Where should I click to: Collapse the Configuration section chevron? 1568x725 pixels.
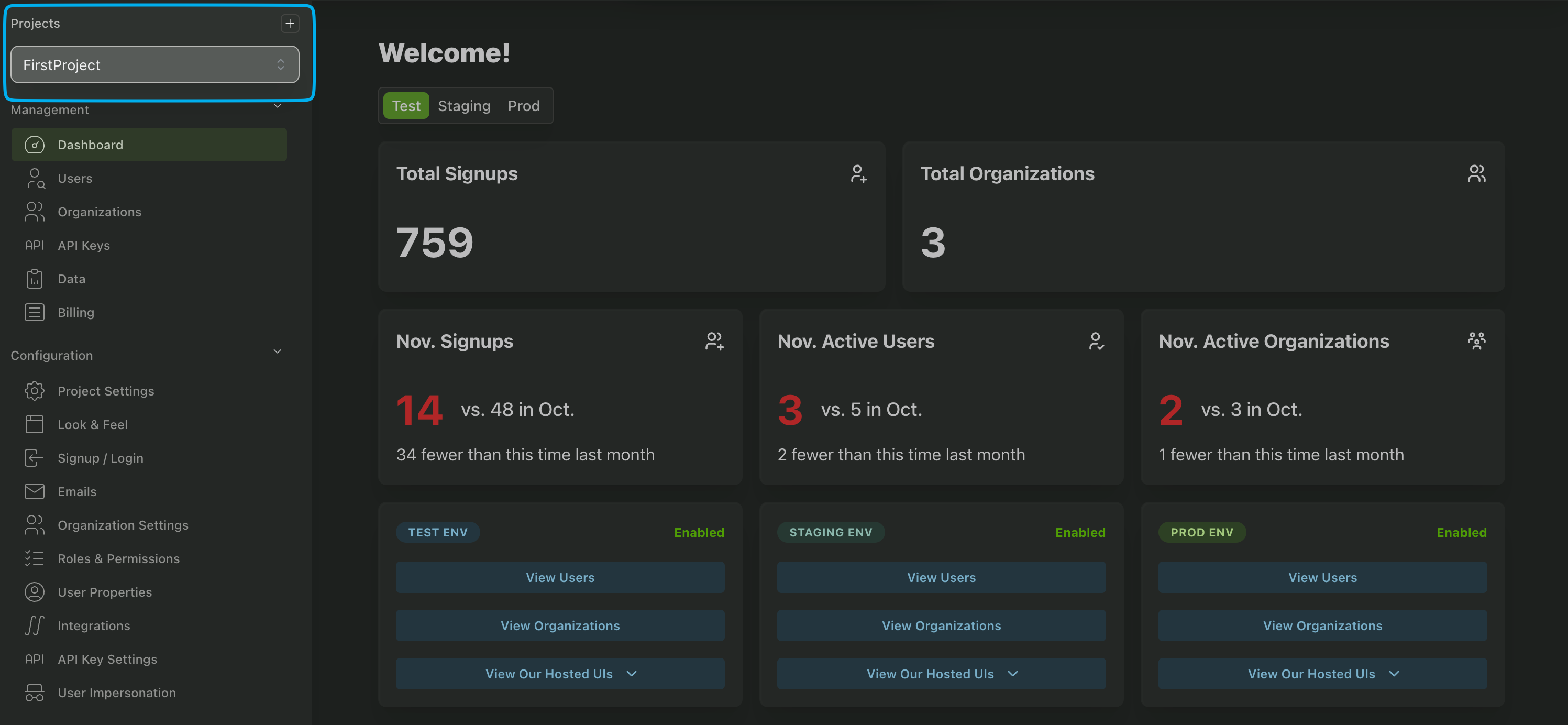tap(278, 352)
